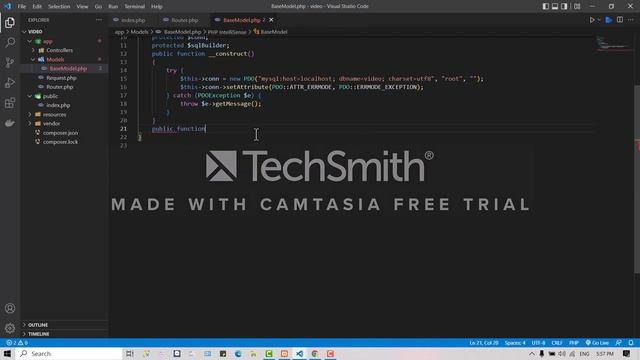Collapse the public folder
The height and width of the screenshot is (360, 640).
(64, 96)
